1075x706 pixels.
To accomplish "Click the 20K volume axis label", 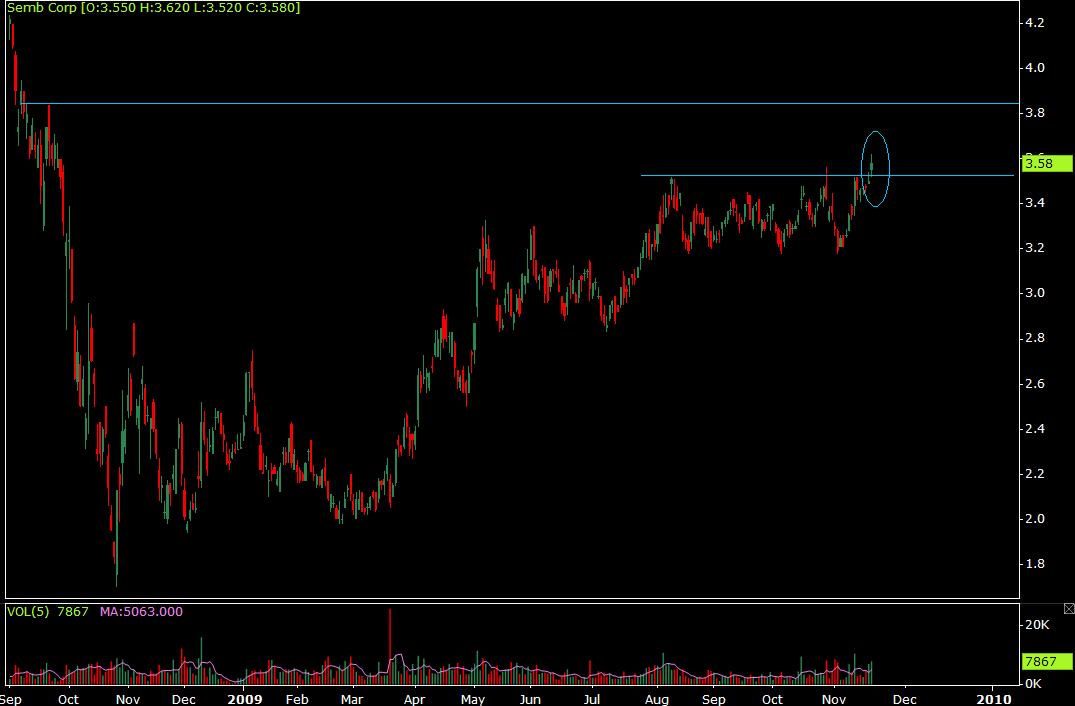I will pyautogui.click(x=1037, y=625).
